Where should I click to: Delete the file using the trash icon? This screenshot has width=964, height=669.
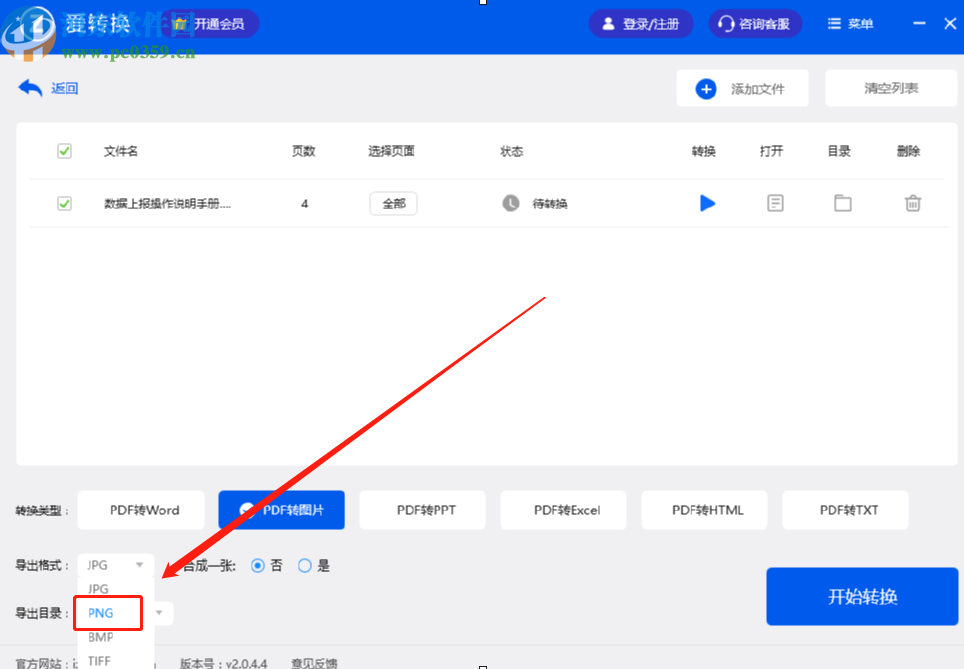tap(912, 203)
